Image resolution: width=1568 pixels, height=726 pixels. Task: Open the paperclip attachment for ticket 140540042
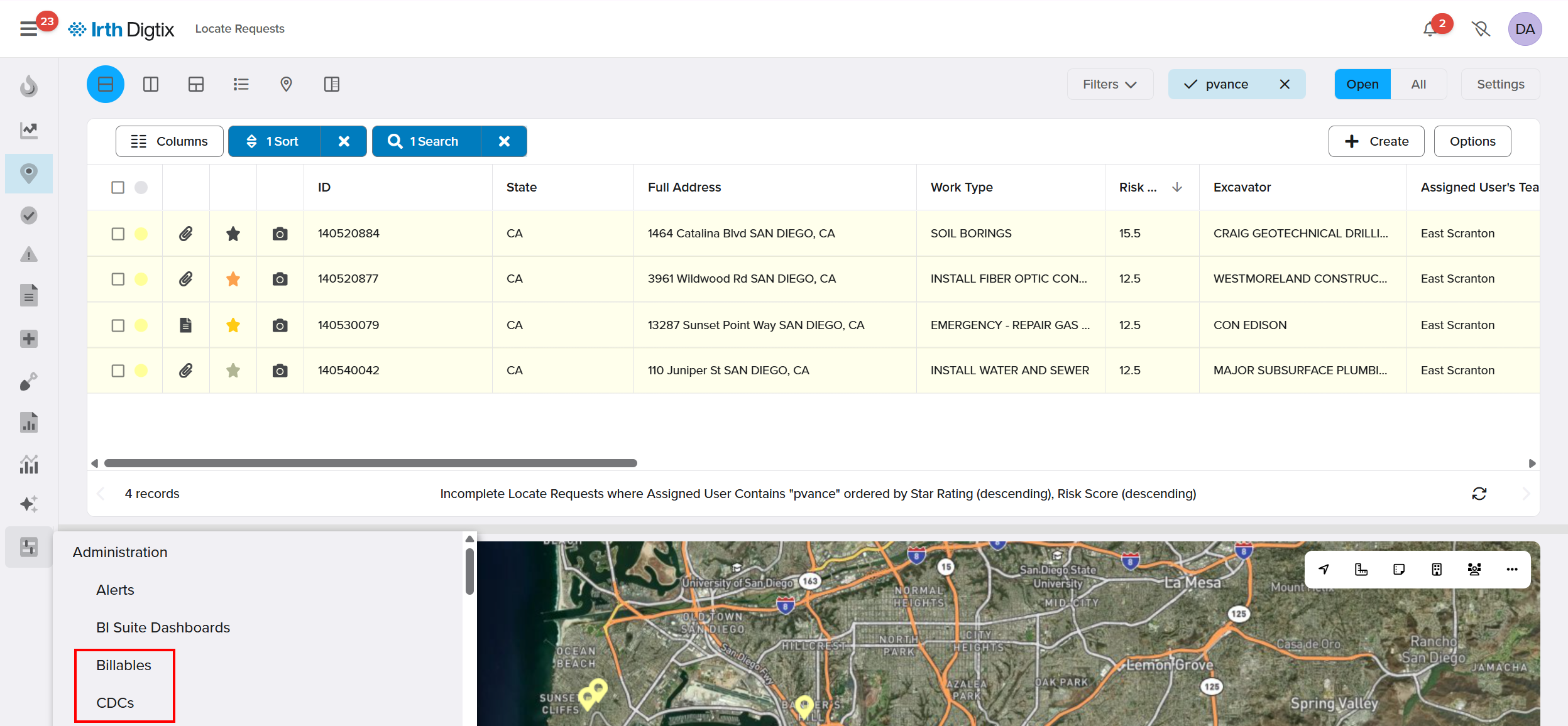point(185,371)
